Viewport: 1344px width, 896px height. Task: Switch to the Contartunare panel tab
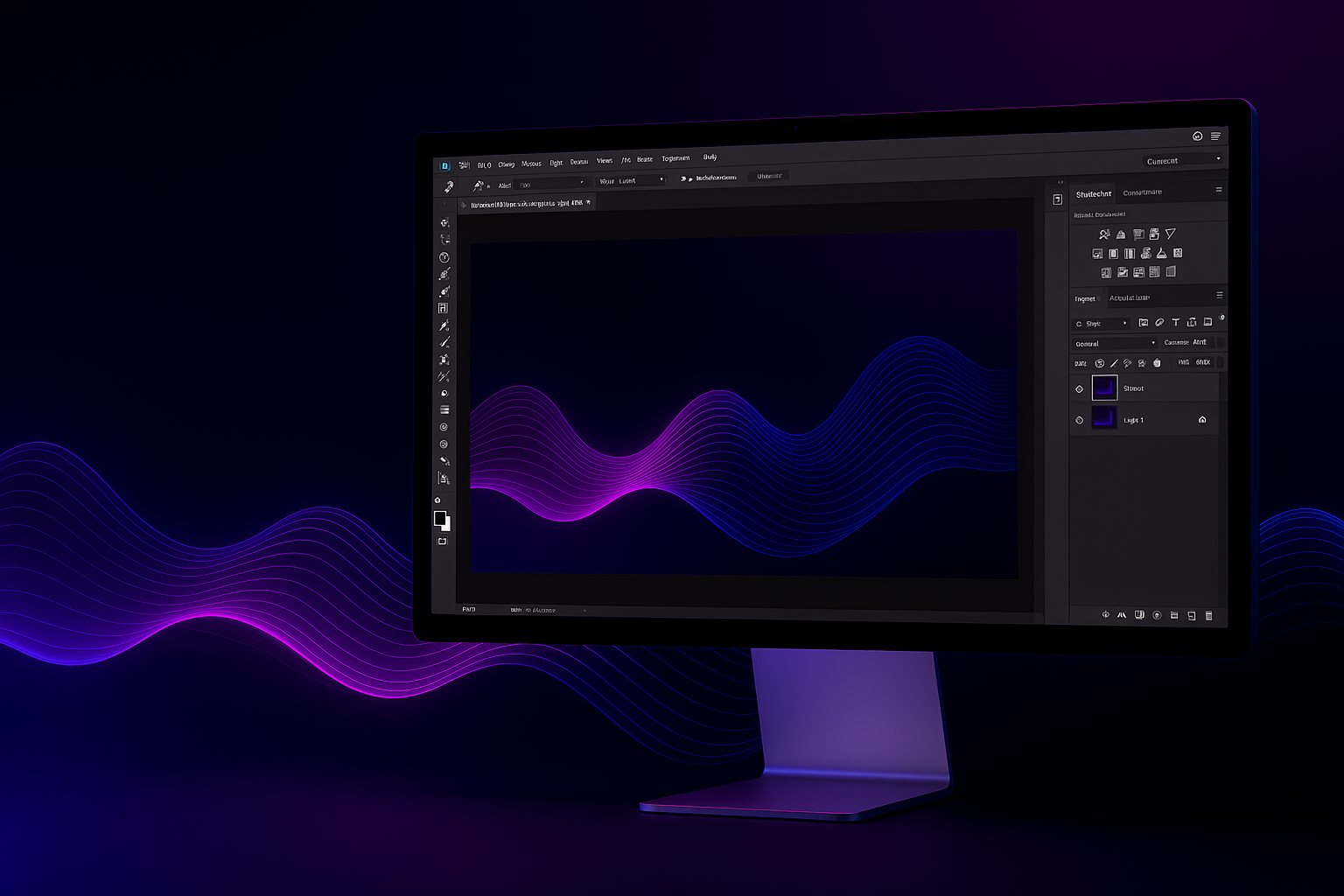tap(1142, 192)
